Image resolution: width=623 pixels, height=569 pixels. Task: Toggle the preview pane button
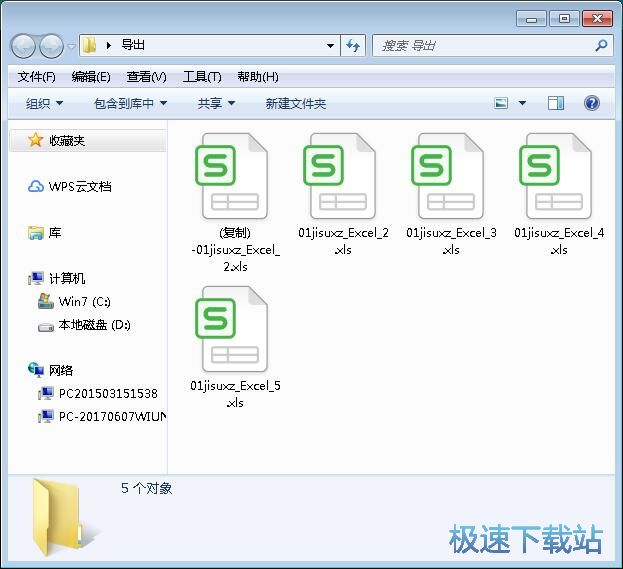555,103
